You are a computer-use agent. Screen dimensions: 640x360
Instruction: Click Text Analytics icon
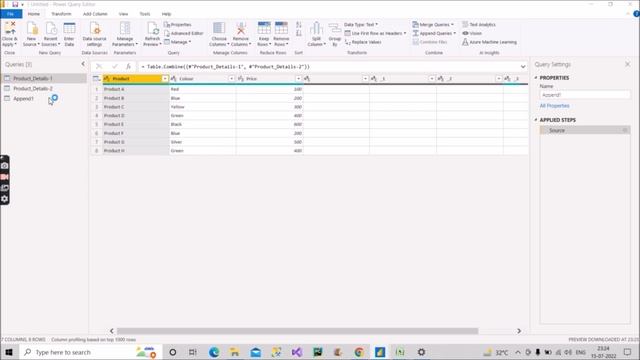point(465,24)
